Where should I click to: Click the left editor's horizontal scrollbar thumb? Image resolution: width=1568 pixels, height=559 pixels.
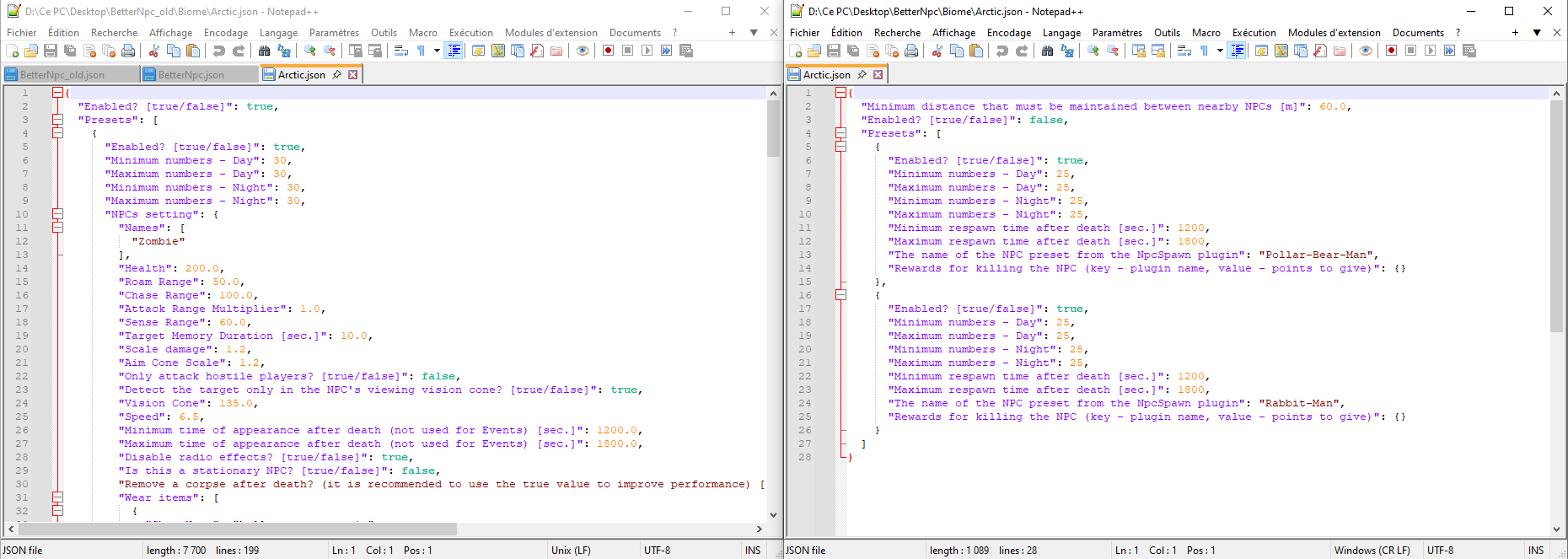236,529
